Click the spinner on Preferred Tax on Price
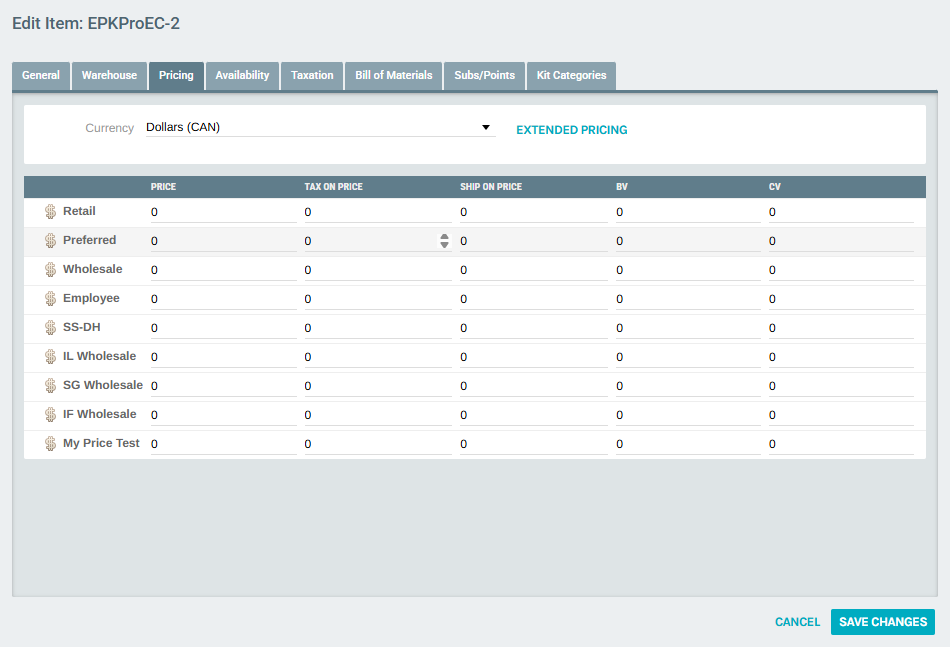950x647 pixels. coord(443,240)
